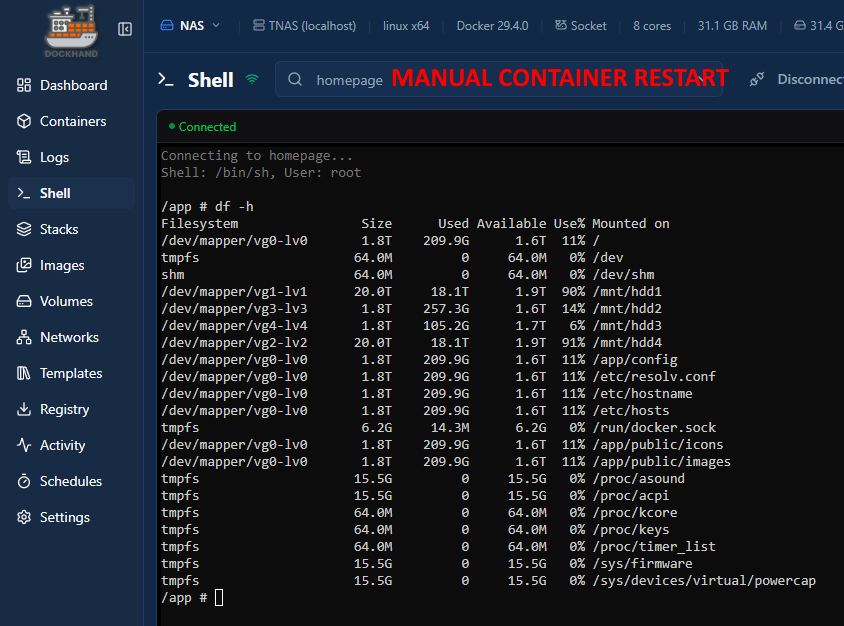Open the Dashboard grid icon
This screenshot has width=844, height=626.
pos(24,85)
